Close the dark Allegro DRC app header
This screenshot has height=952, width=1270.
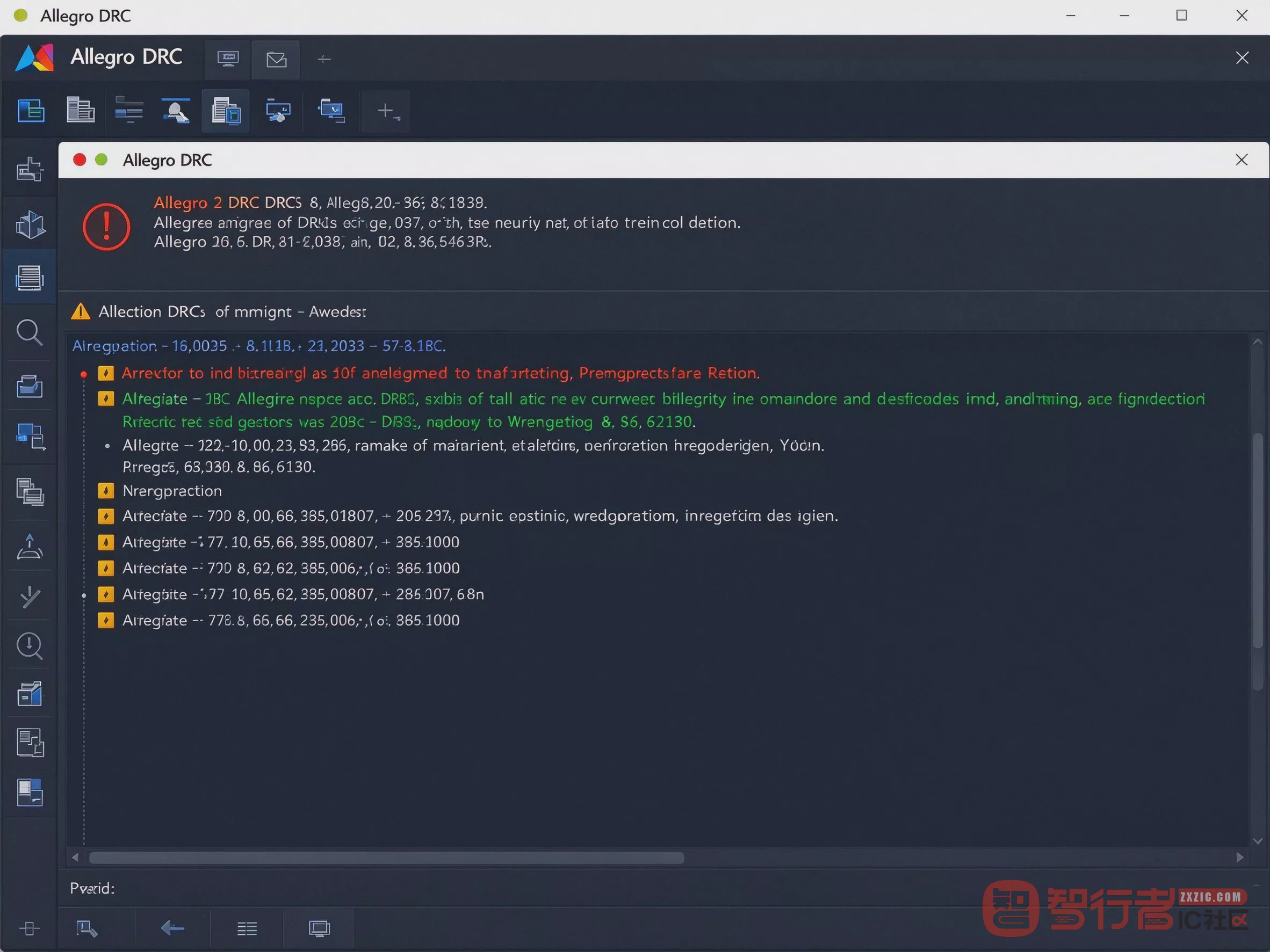1242,58
